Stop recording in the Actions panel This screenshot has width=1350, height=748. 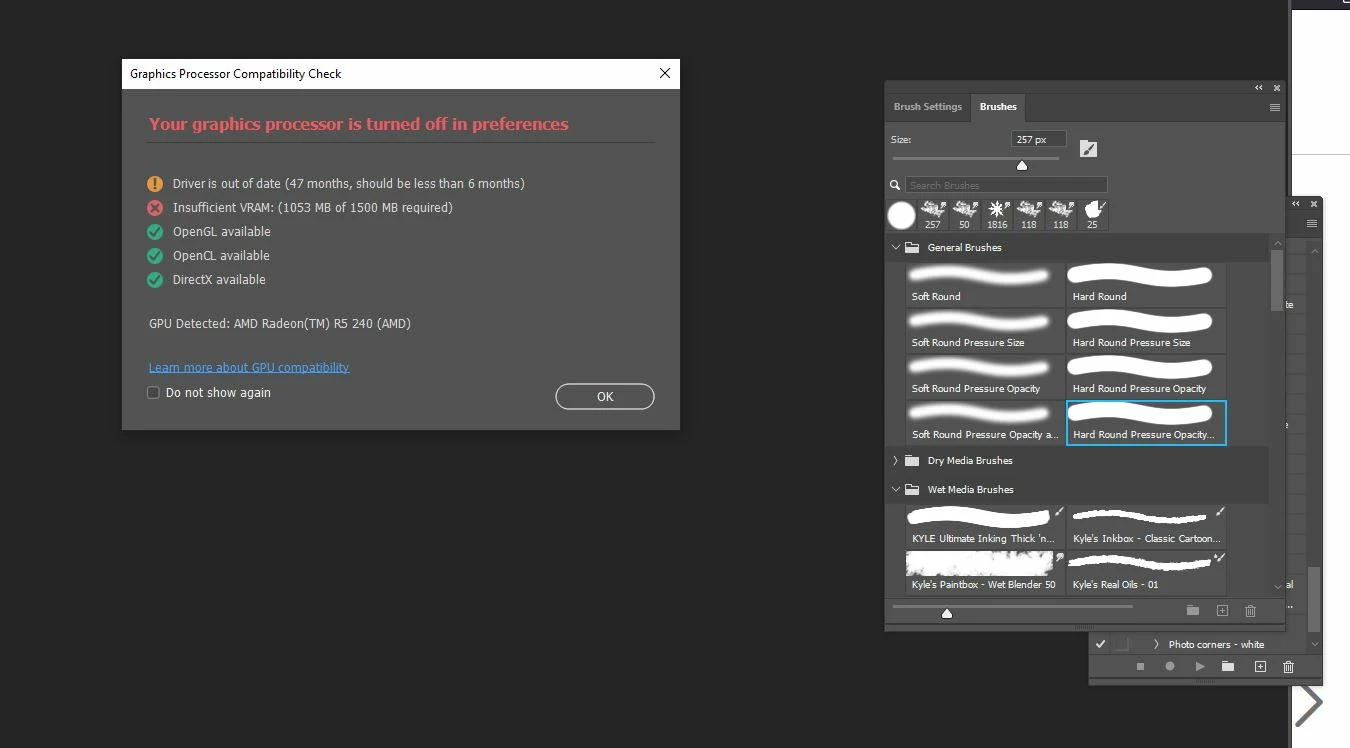1140,667
